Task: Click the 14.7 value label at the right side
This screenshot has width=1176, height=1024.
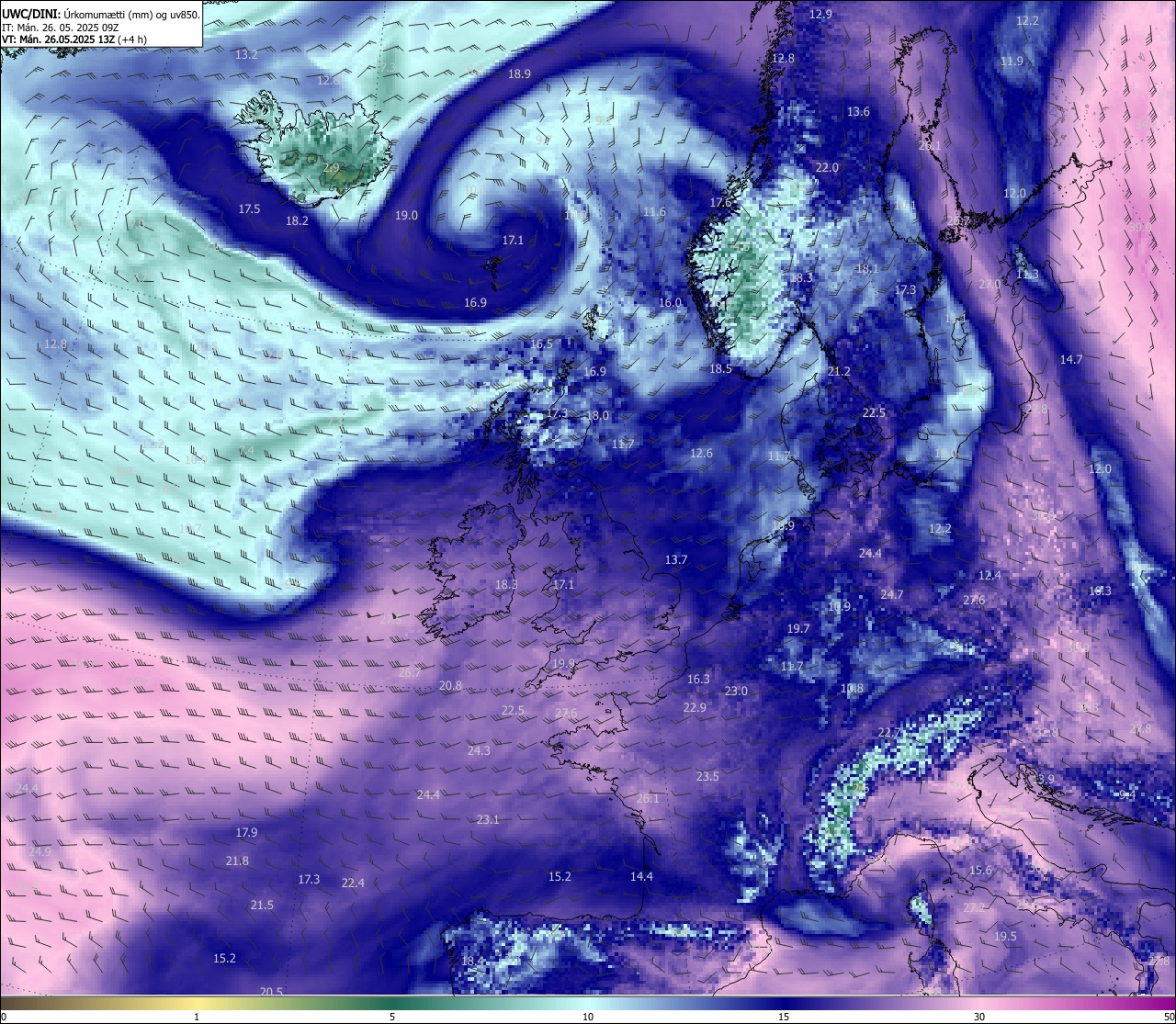Action: [1071, 360]
